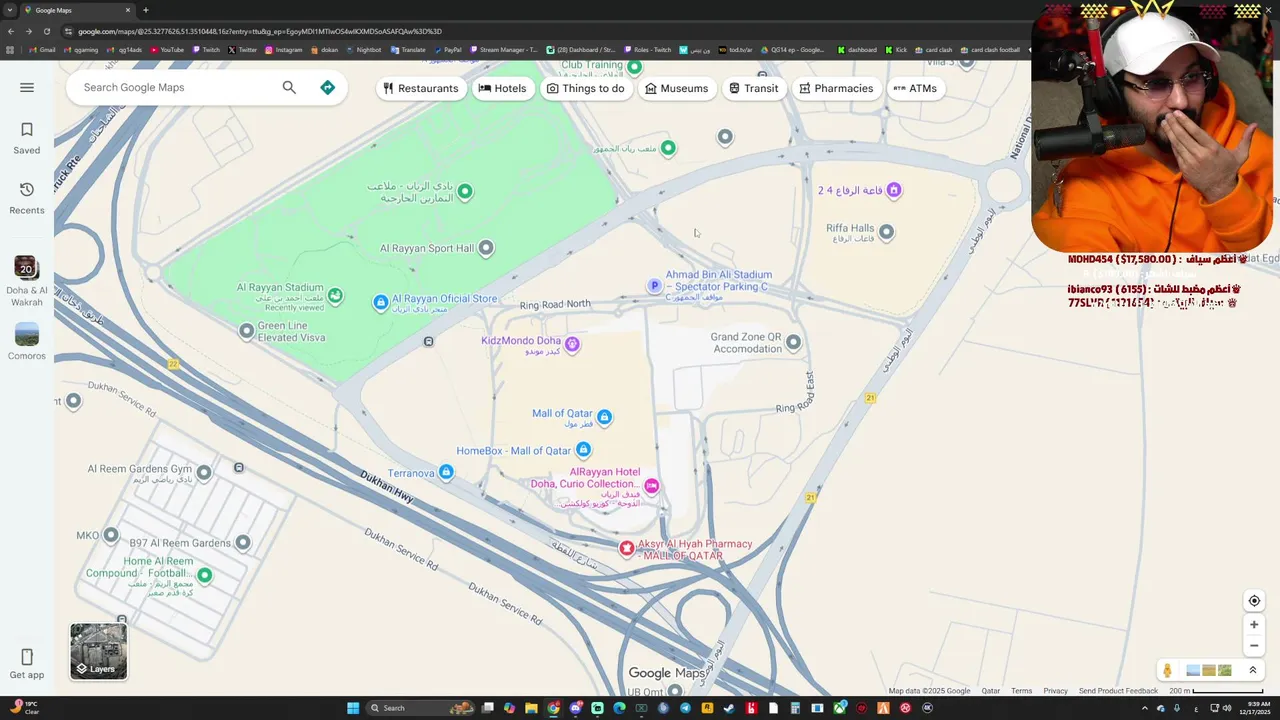Click the search magnifier icon

pyautogui.click(x=289, y=87)
